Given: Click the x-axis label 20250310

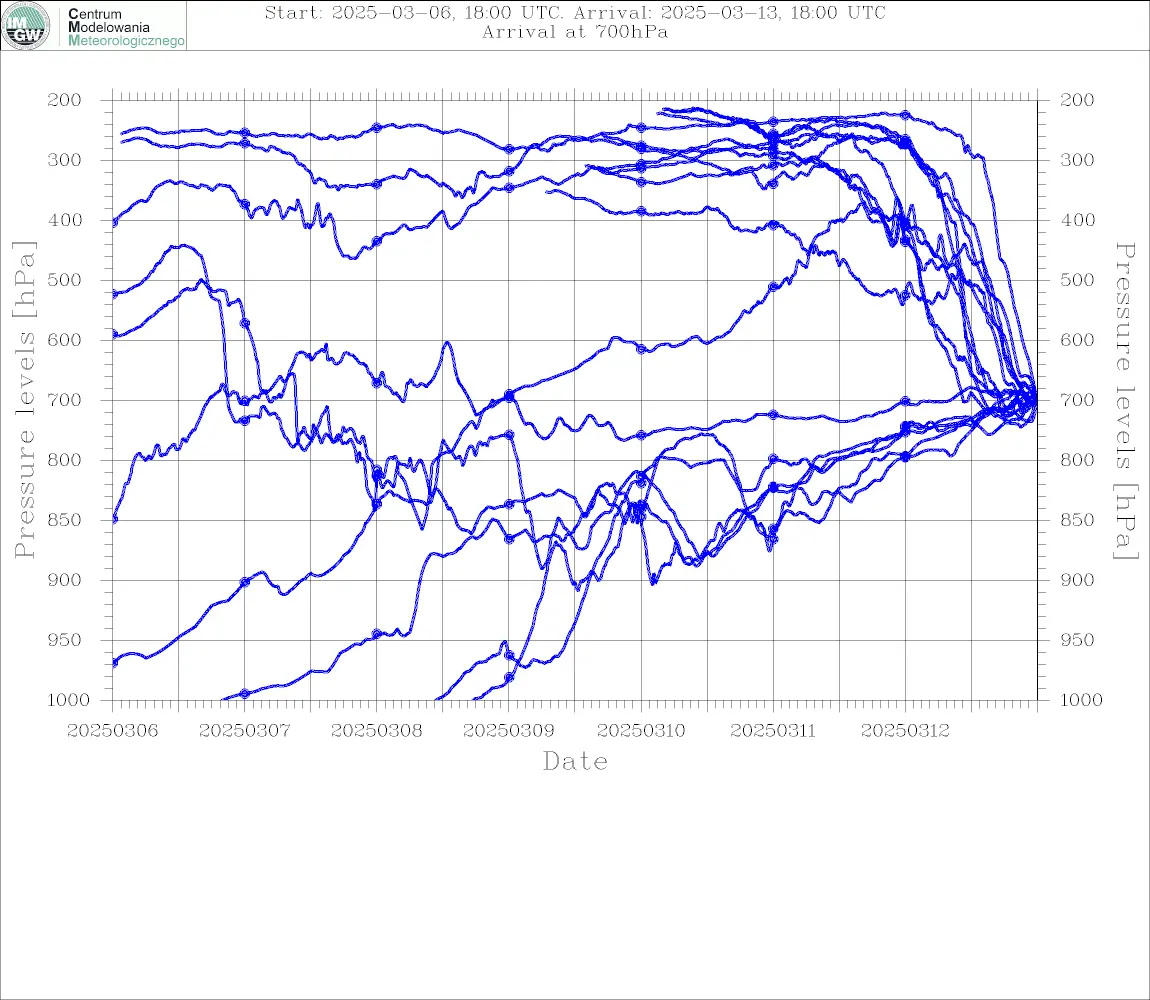Looking at the screenshot, I should click(x=641, y=731).
